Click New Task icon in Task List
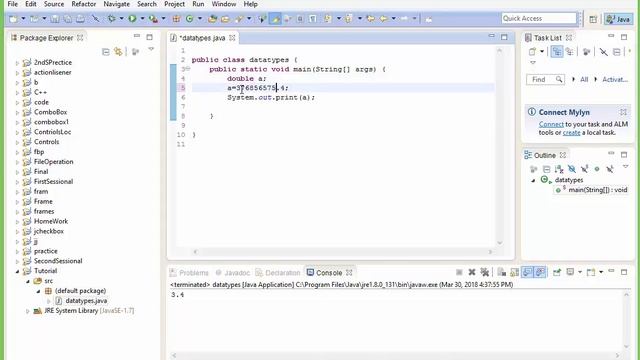Image resolution: width=640 pixels, height=360 pixels. pos(532,52)
